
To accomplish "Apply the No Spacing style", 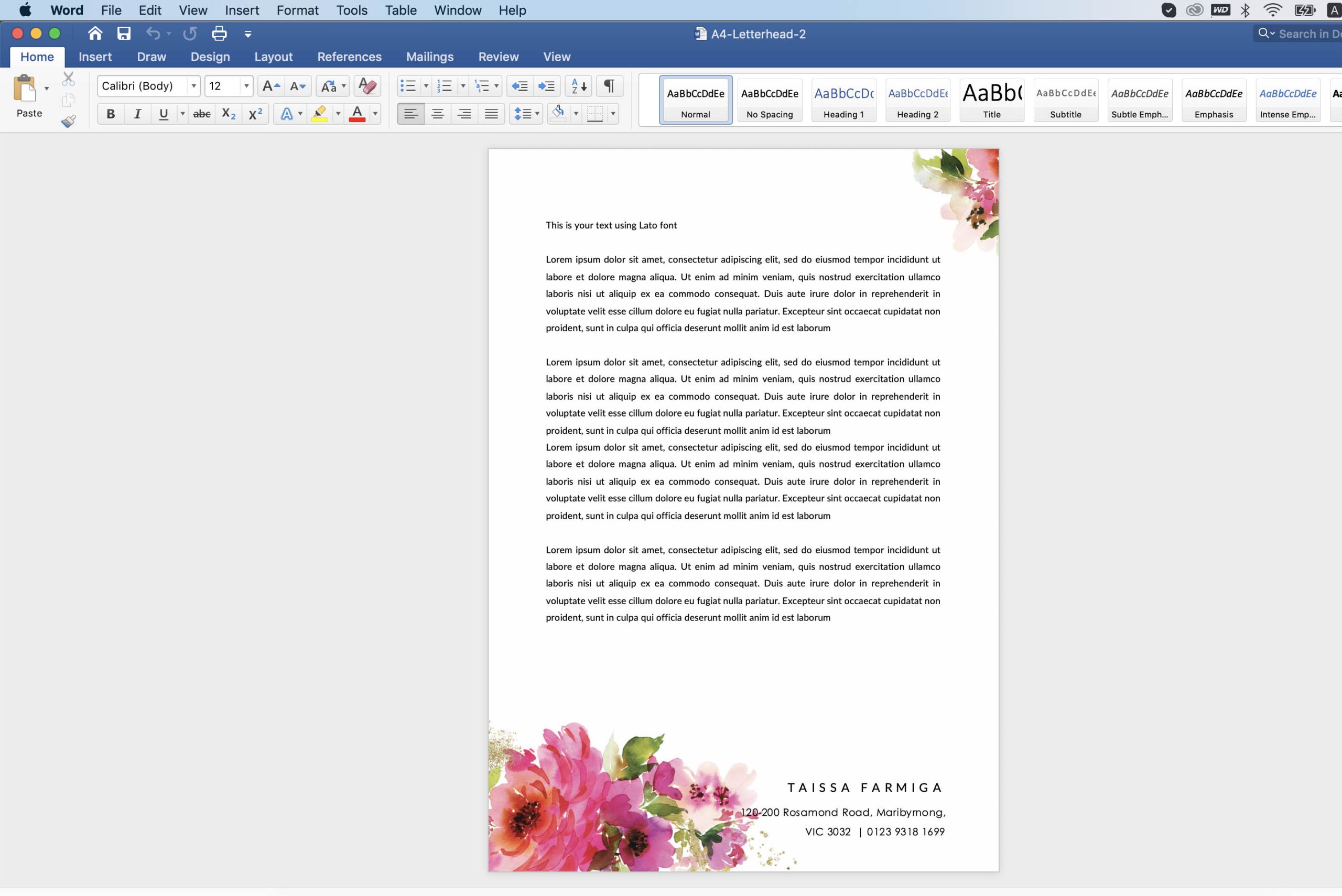I will click(770, 101).
